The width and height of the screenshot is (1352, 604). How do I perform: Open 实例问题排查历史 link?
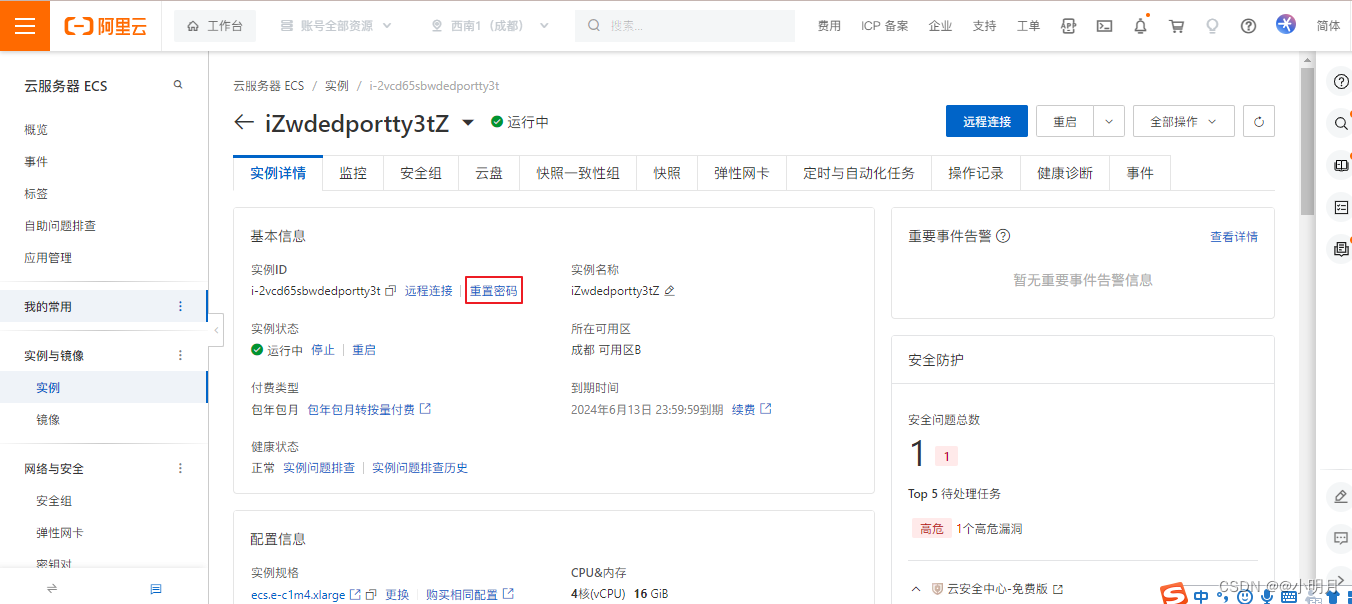pos(420,468)
